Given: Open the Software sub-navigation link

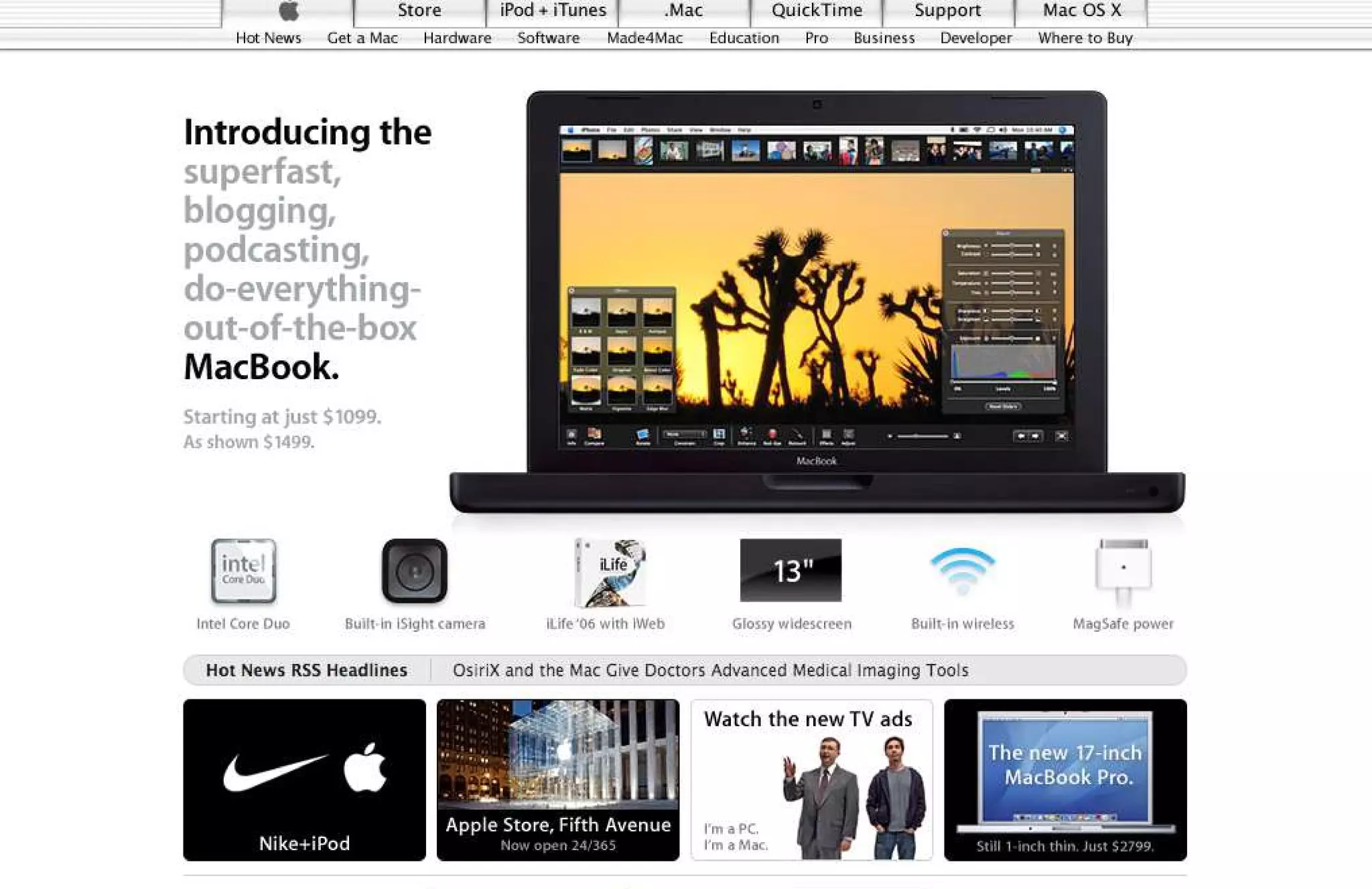Looking at the screenshot, I should tap(549, 38).
